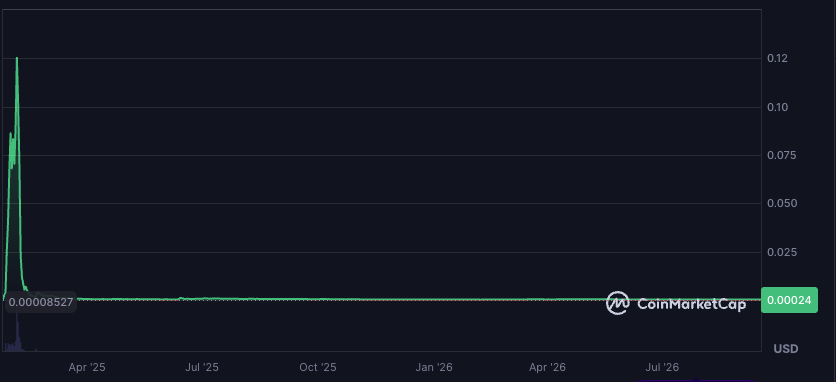
Task: Click the Apr '25 date label
Action: (87, 368)
